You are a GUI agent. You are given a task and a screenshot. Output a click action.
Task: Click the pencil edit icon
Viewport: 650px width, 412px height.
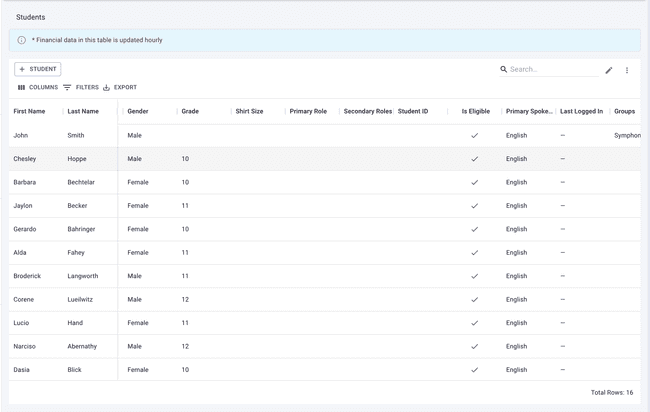(x=609, y=70)
